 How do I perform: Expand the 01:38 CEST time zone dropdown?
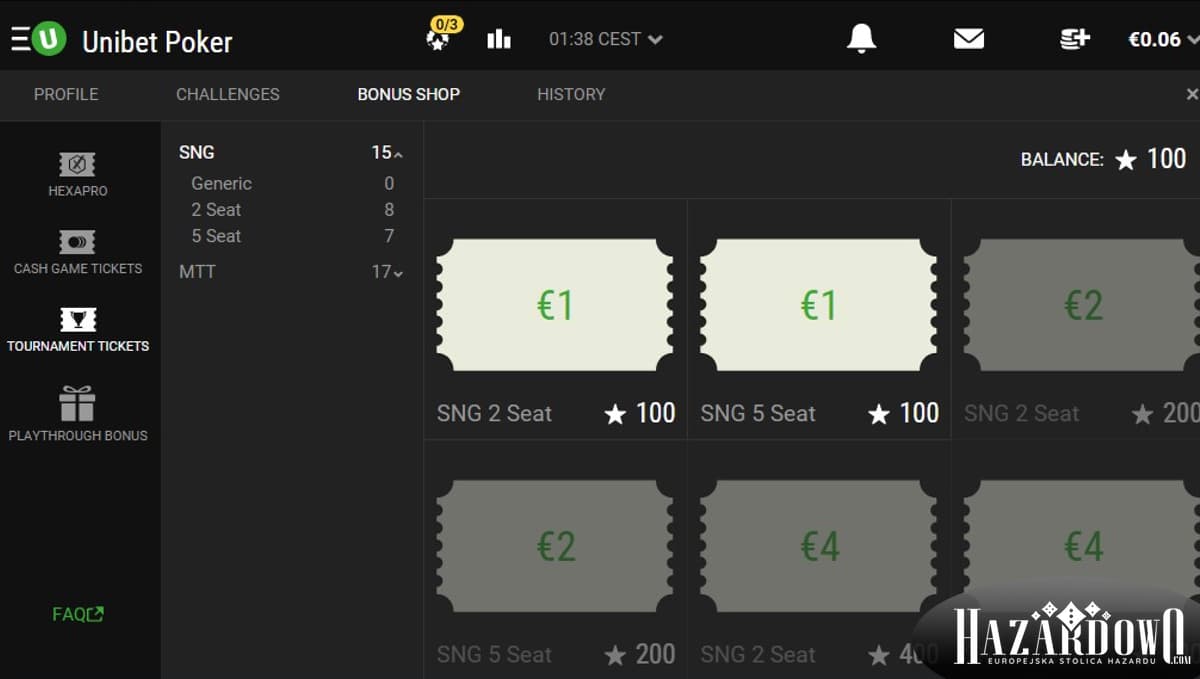click(x=606, y=39)
